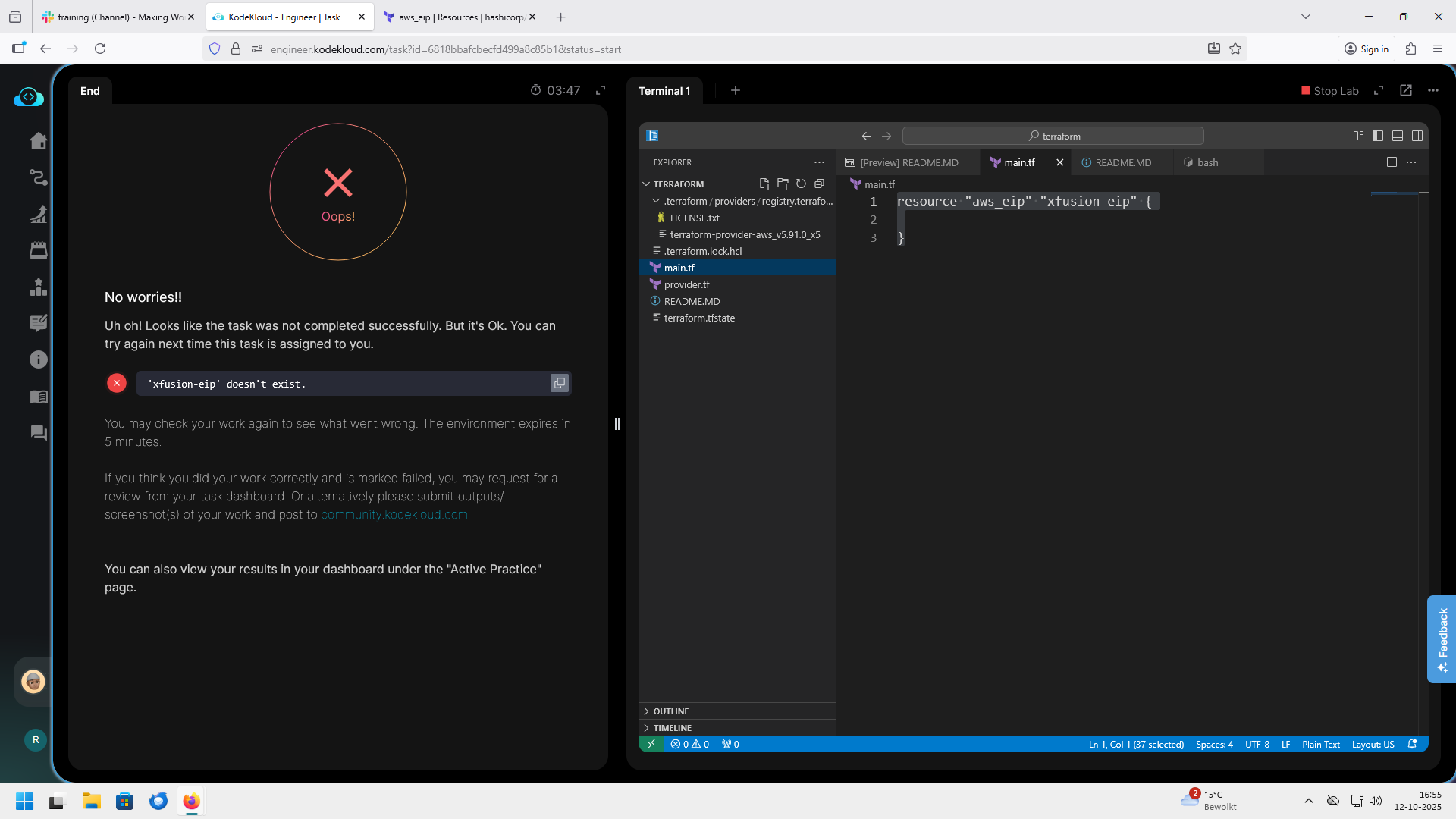Screen dimensions: 1456x819
Task: Split the editor to the right
Action: pos(1392,162)
